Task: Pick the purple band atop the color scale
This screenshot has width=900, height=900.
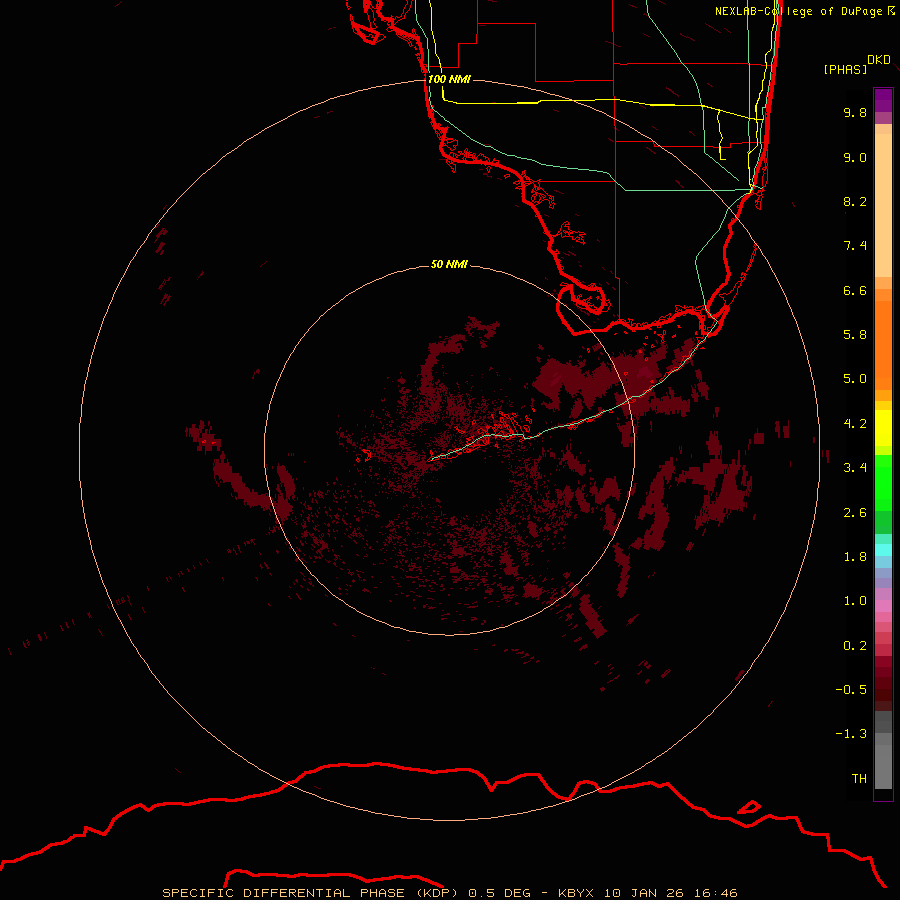Action: (883, 100)
